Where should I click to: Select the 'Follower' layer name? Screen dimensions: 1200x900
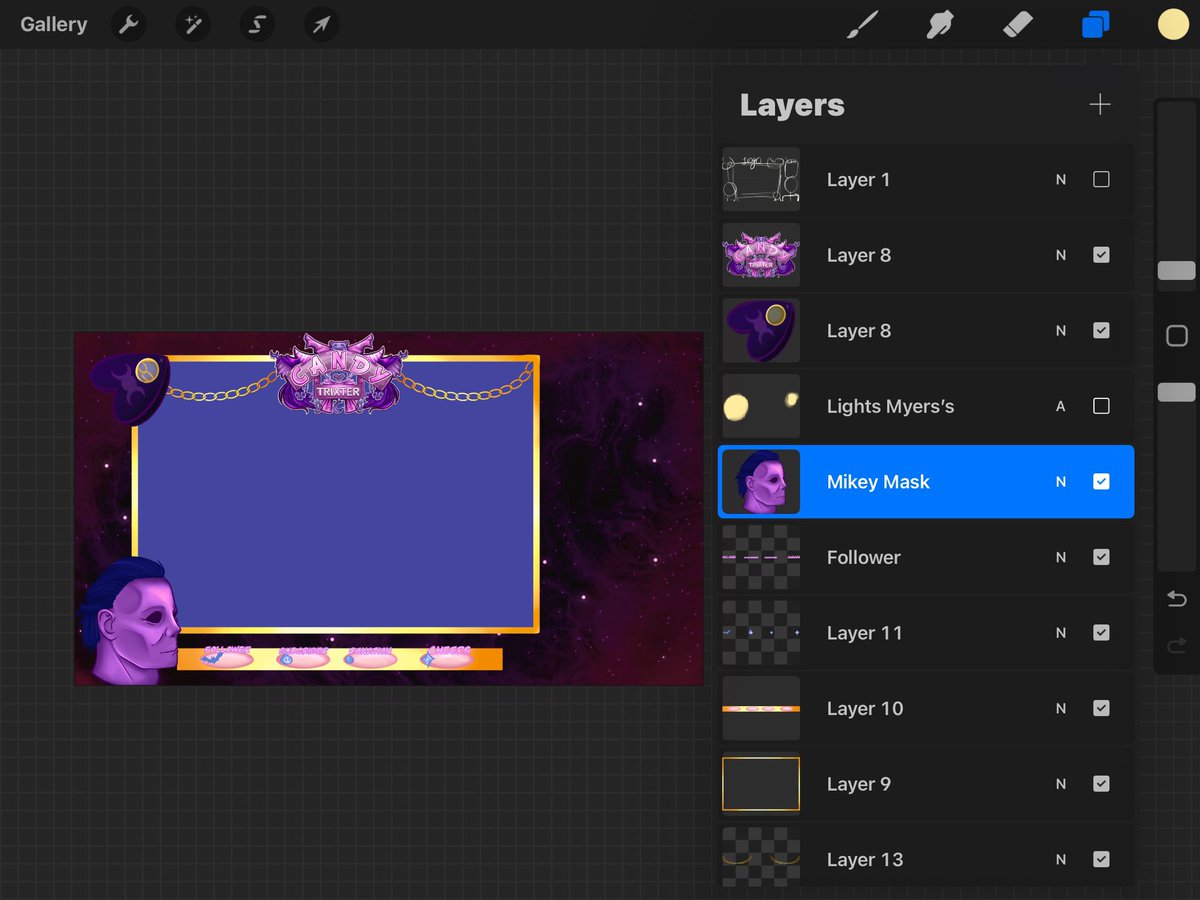tap(863, 557)
